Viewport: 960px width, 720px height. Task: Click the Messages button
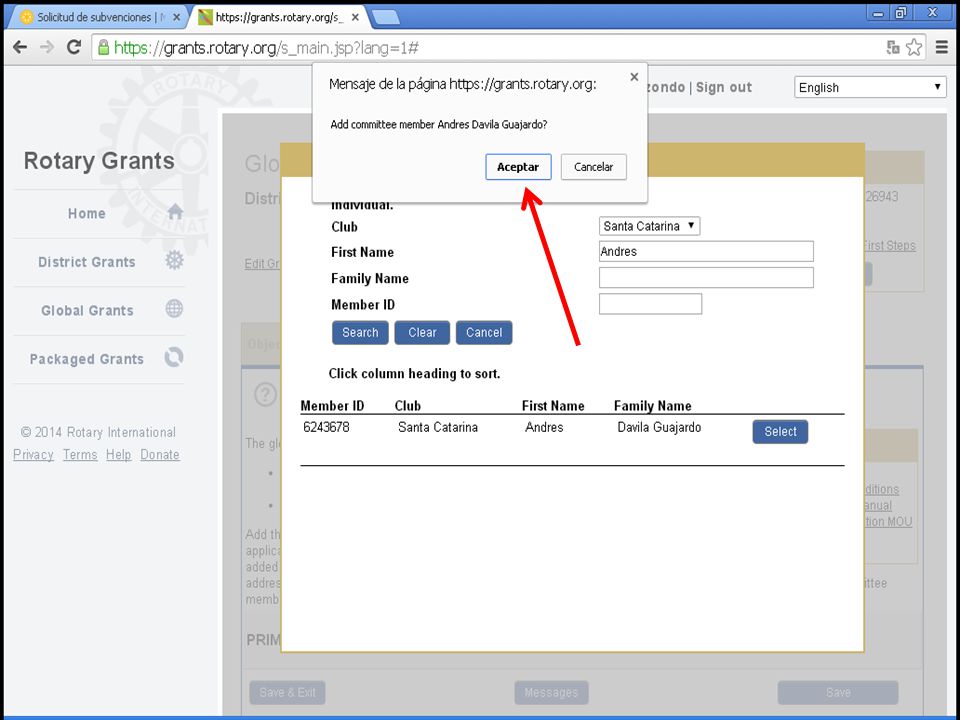click(x=551, y=692)
